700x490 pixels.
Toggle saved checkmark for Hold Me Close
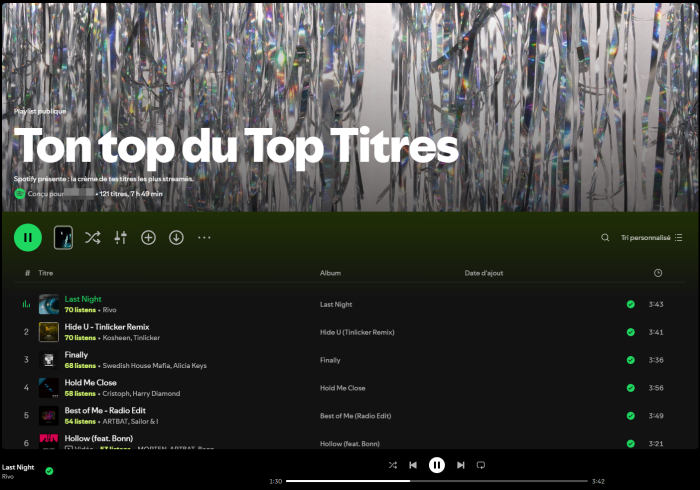pyautogui.click(x=630, y=388)
